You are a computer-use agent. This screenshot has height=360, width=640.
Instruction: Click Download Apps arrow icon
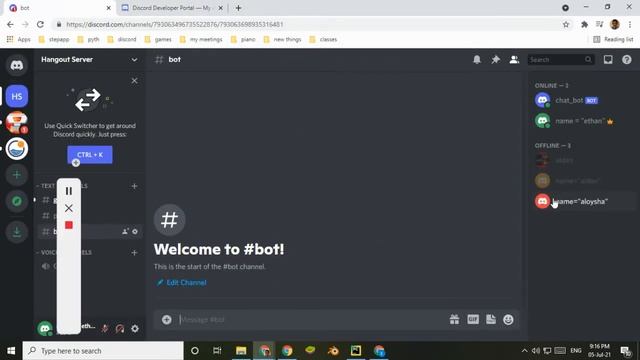(17, 232)
